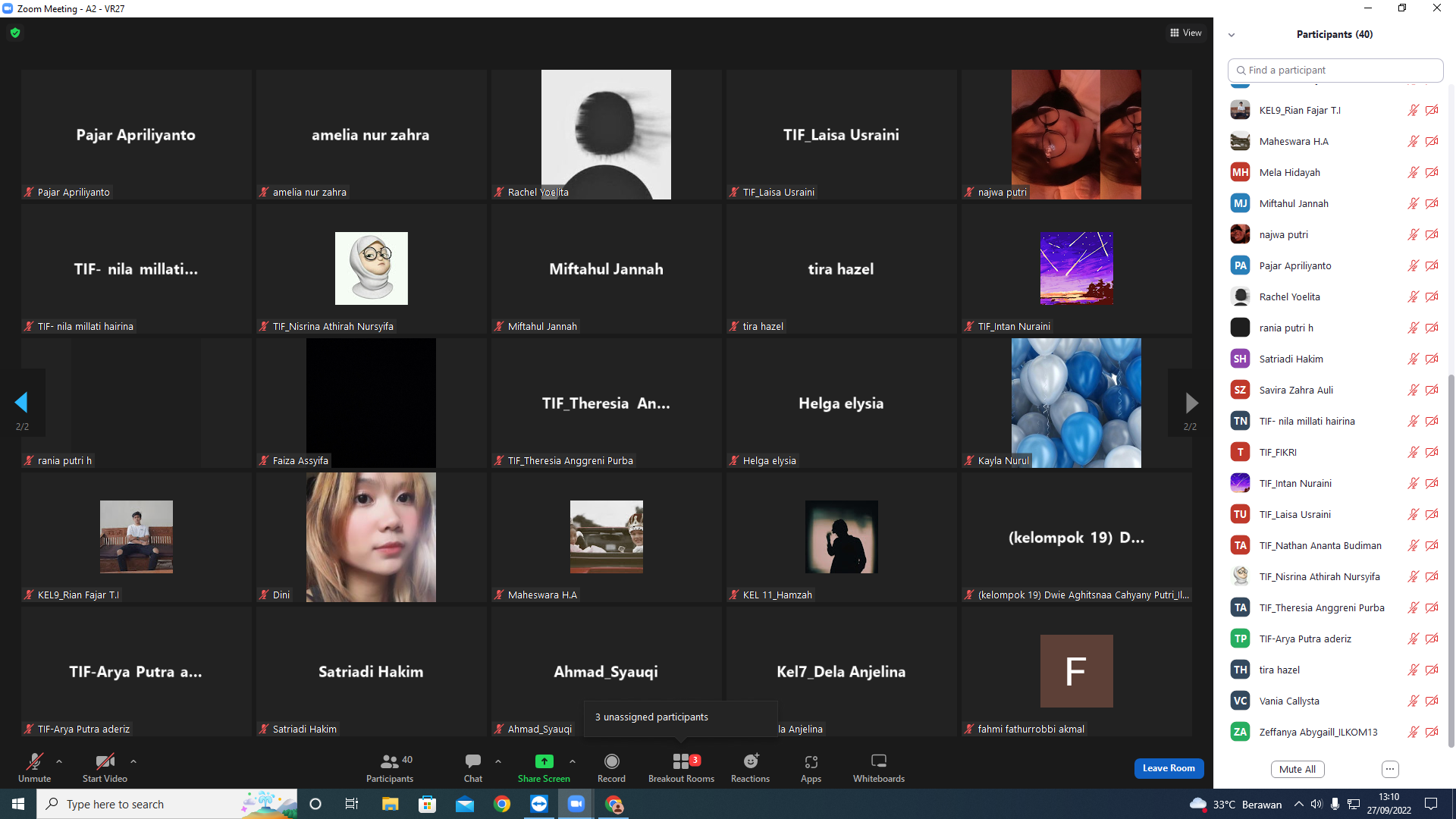This screenshot has width=1456, height=819.
Task: Toggle mute for Savira Zahra Auli
Action: pyautogui.click(x=1414, y=390)
